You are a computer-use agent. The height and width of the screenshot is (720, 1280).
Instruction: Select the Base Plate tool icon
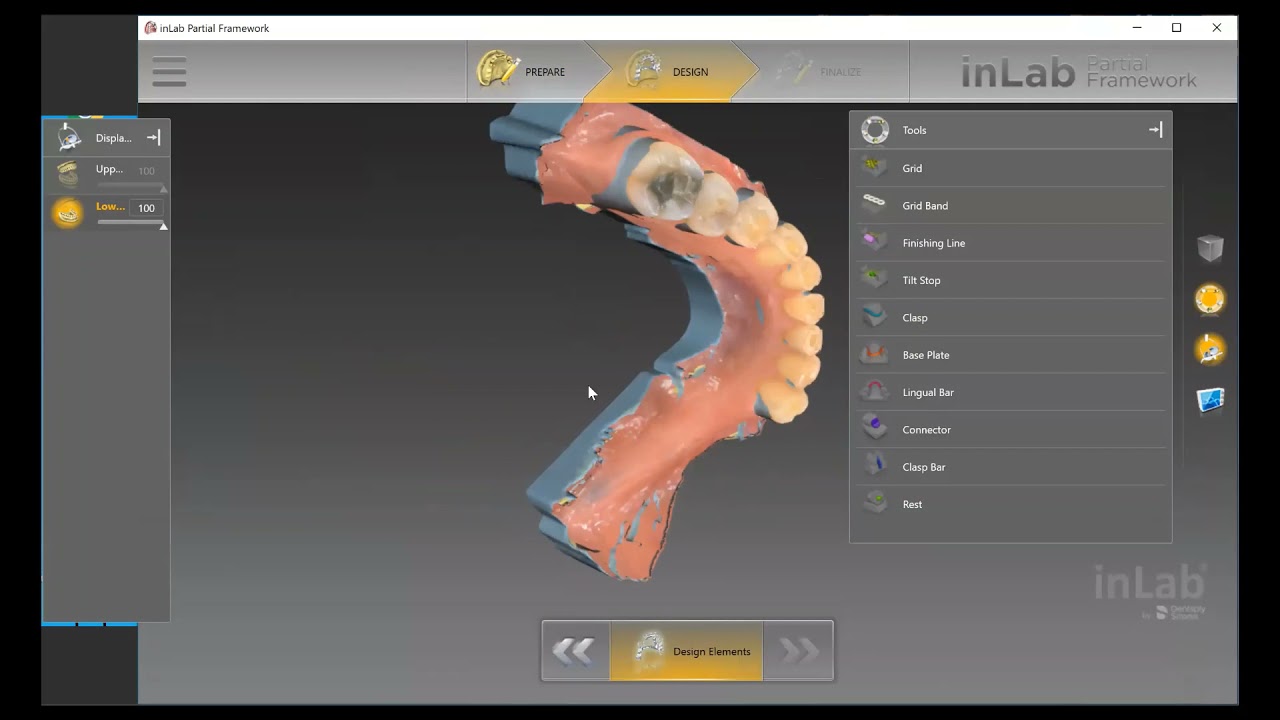[x=875, y=354]
